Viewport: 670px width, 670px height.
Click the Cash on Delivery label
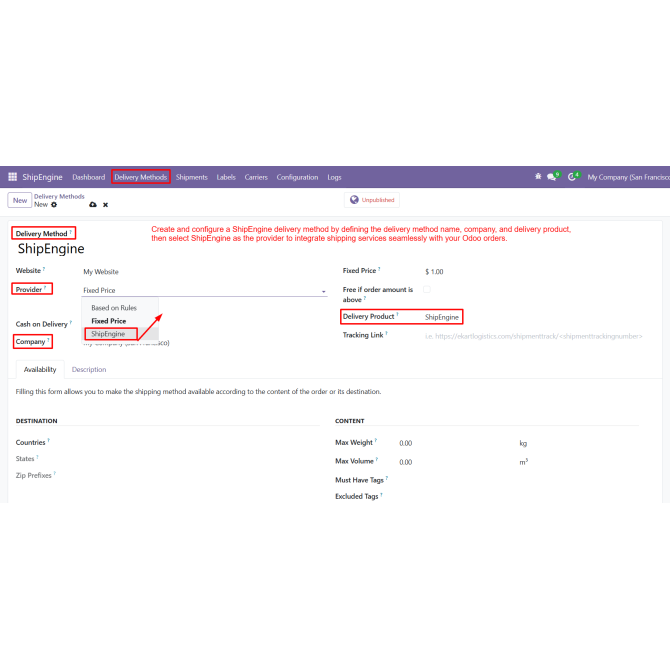[41, 324]
